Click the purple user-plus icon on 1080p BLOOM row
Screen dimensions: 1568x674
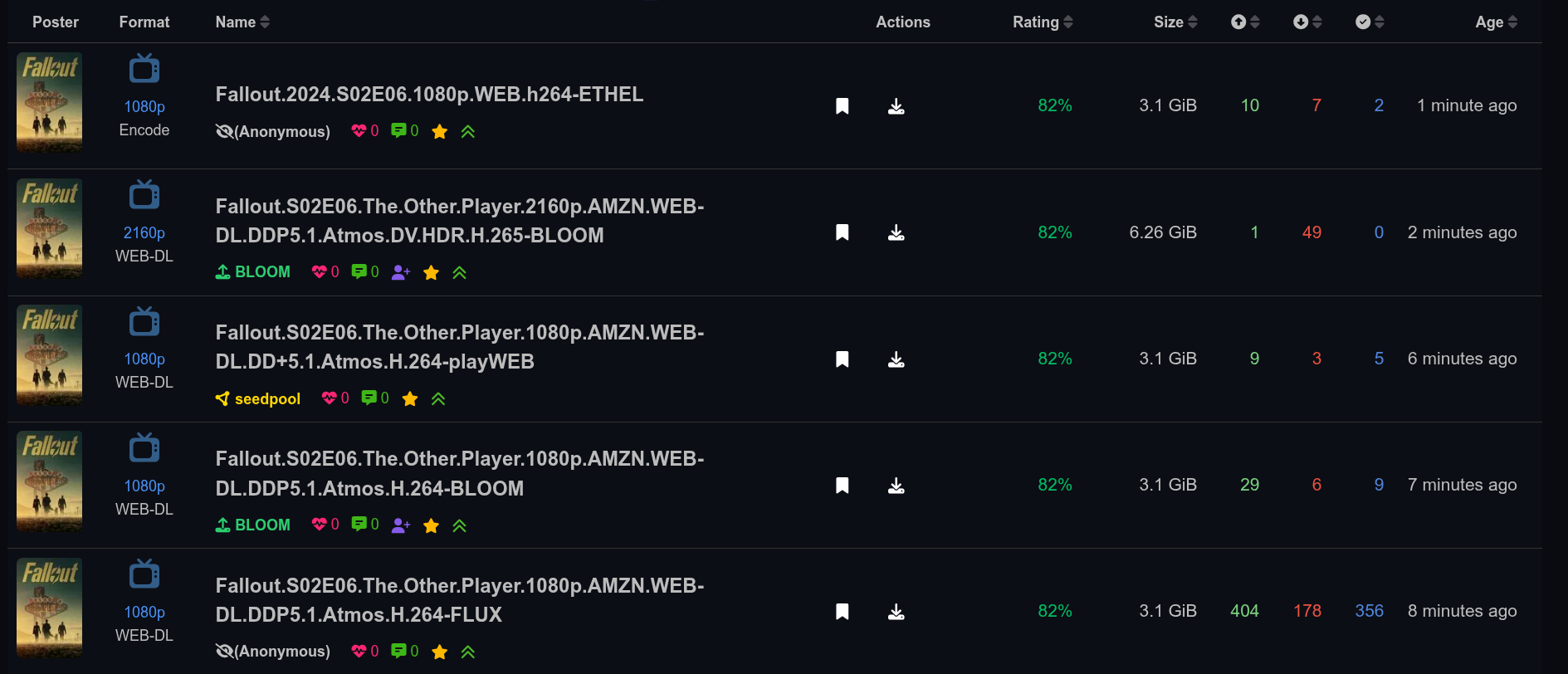[x=401, y=525]
